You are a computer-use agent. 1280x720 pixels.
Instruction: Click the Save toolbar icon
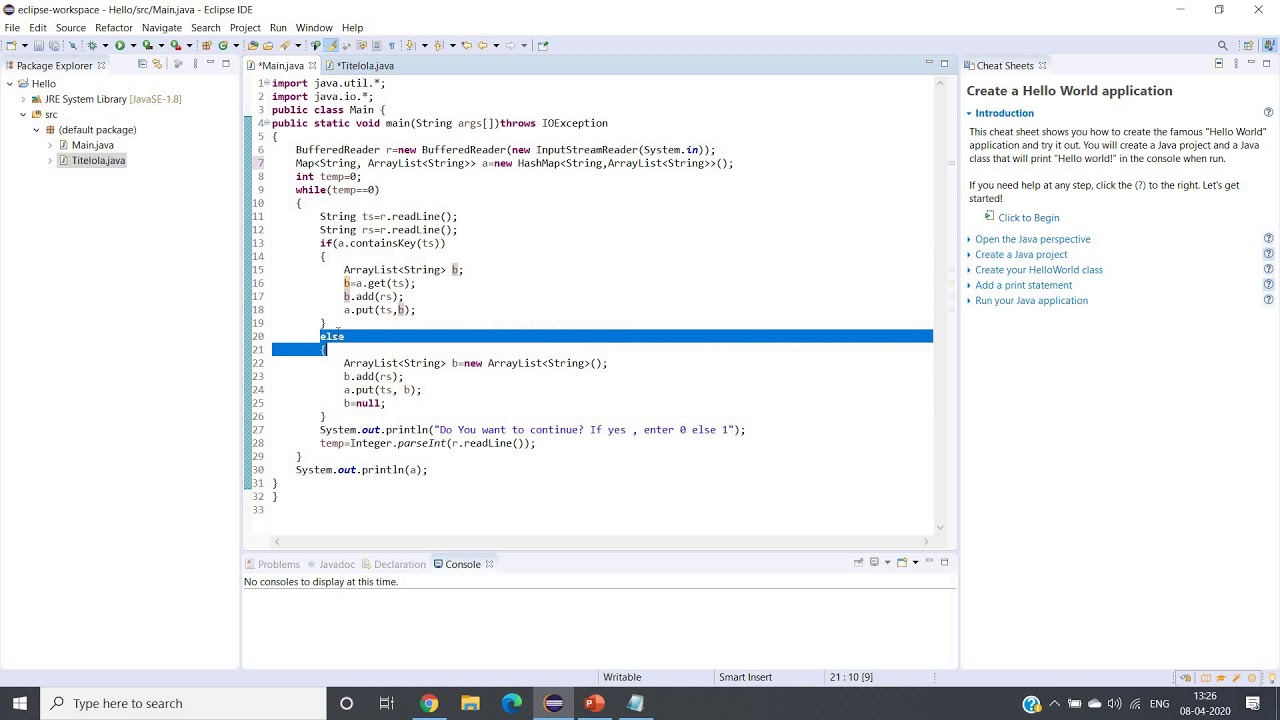tap(39, 45)
